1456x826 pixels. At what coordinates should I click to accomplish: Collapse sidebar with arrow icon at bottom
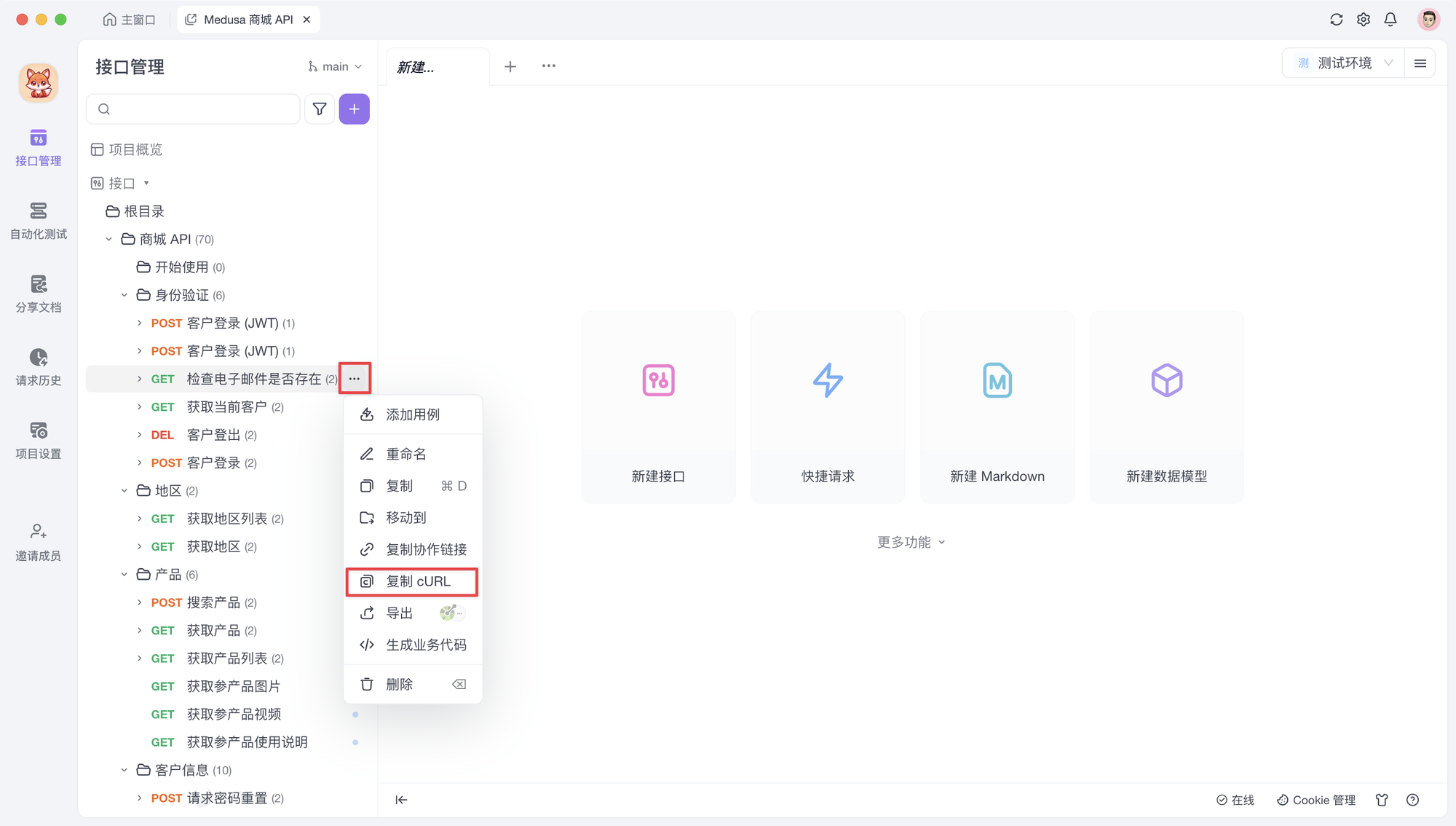tap(401, 800)
